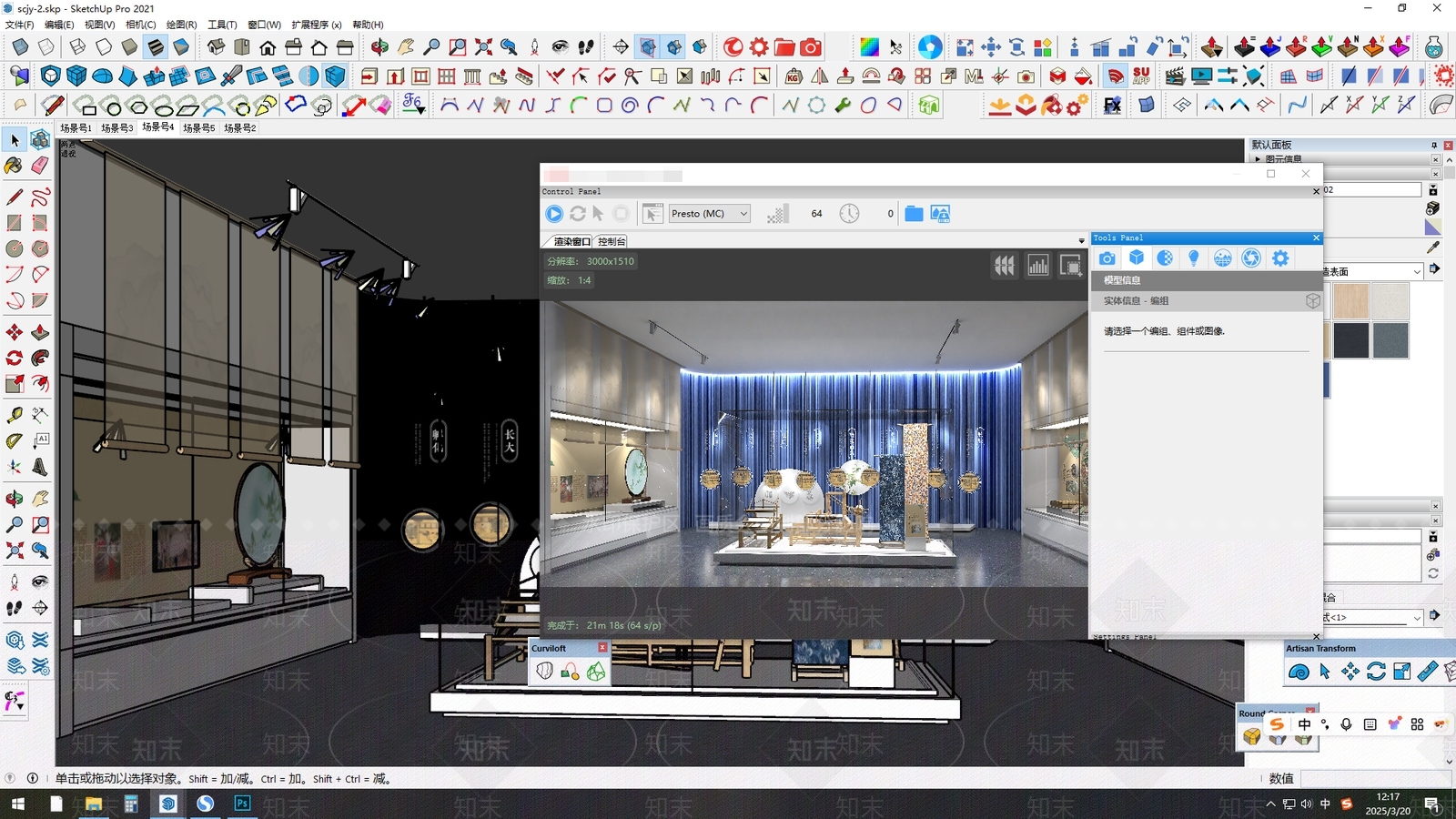Open the aperture icon tab in Tools Panel
1456x819 pixels.
pos(1251,258)
